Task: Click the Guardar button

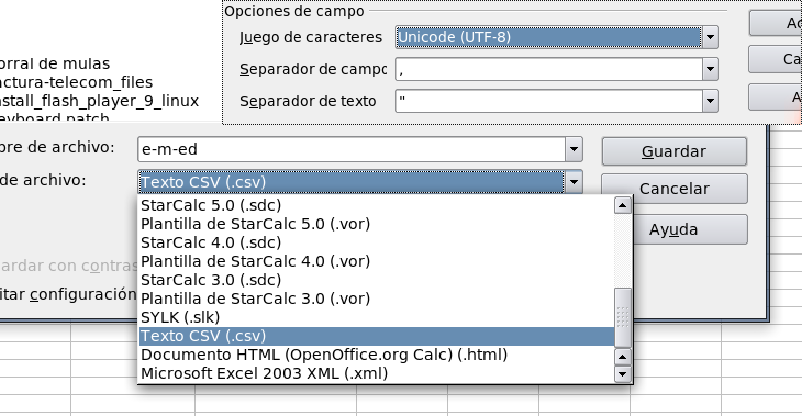Action: 674,152
